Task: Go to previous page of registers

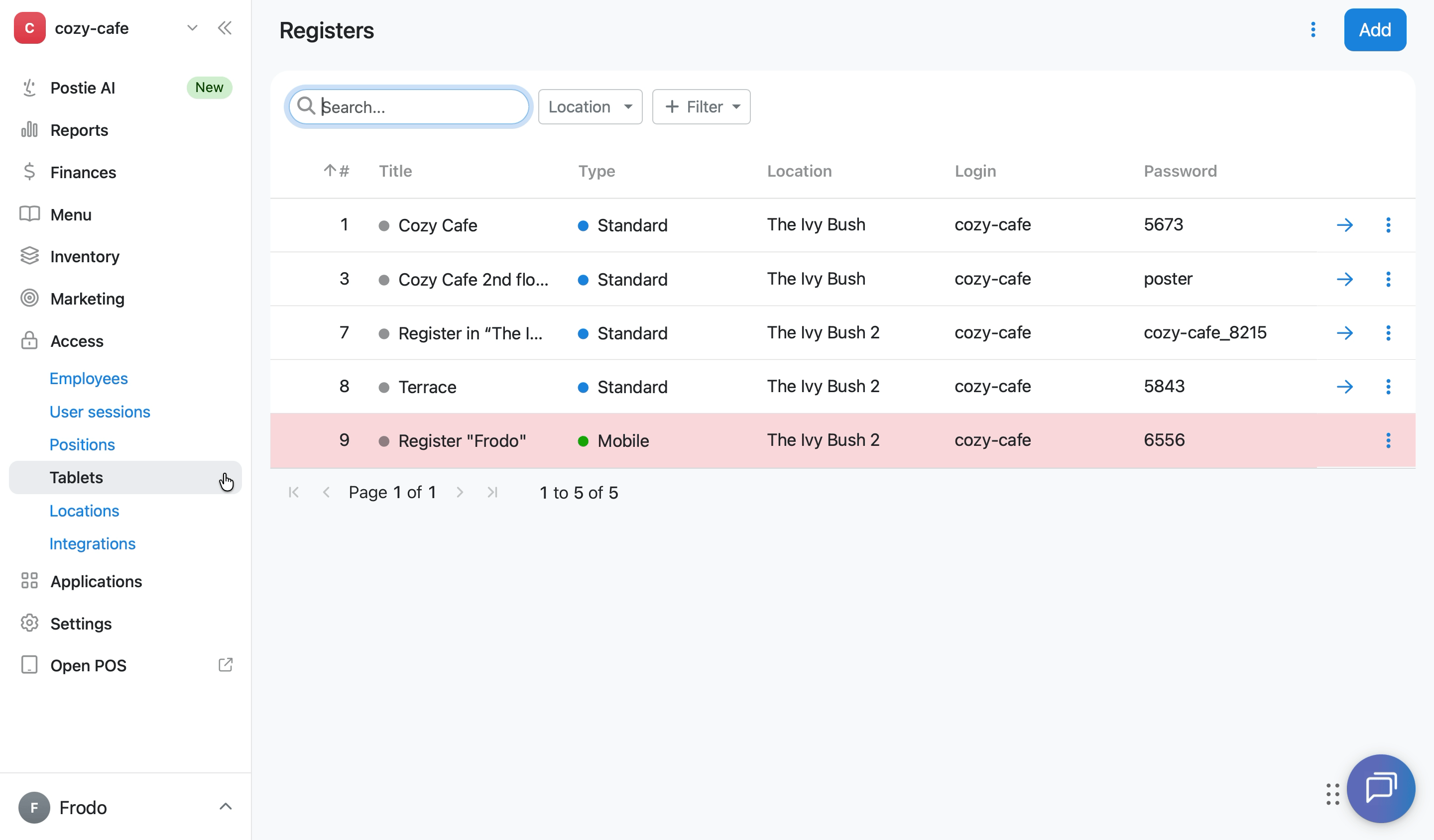Action: (x=326, y=493)
